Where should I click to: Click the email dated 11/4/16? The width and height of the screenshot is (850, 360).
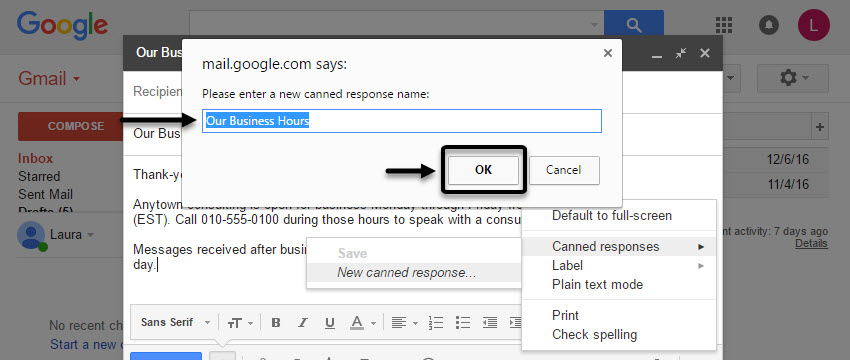click(x=788, y=184)
